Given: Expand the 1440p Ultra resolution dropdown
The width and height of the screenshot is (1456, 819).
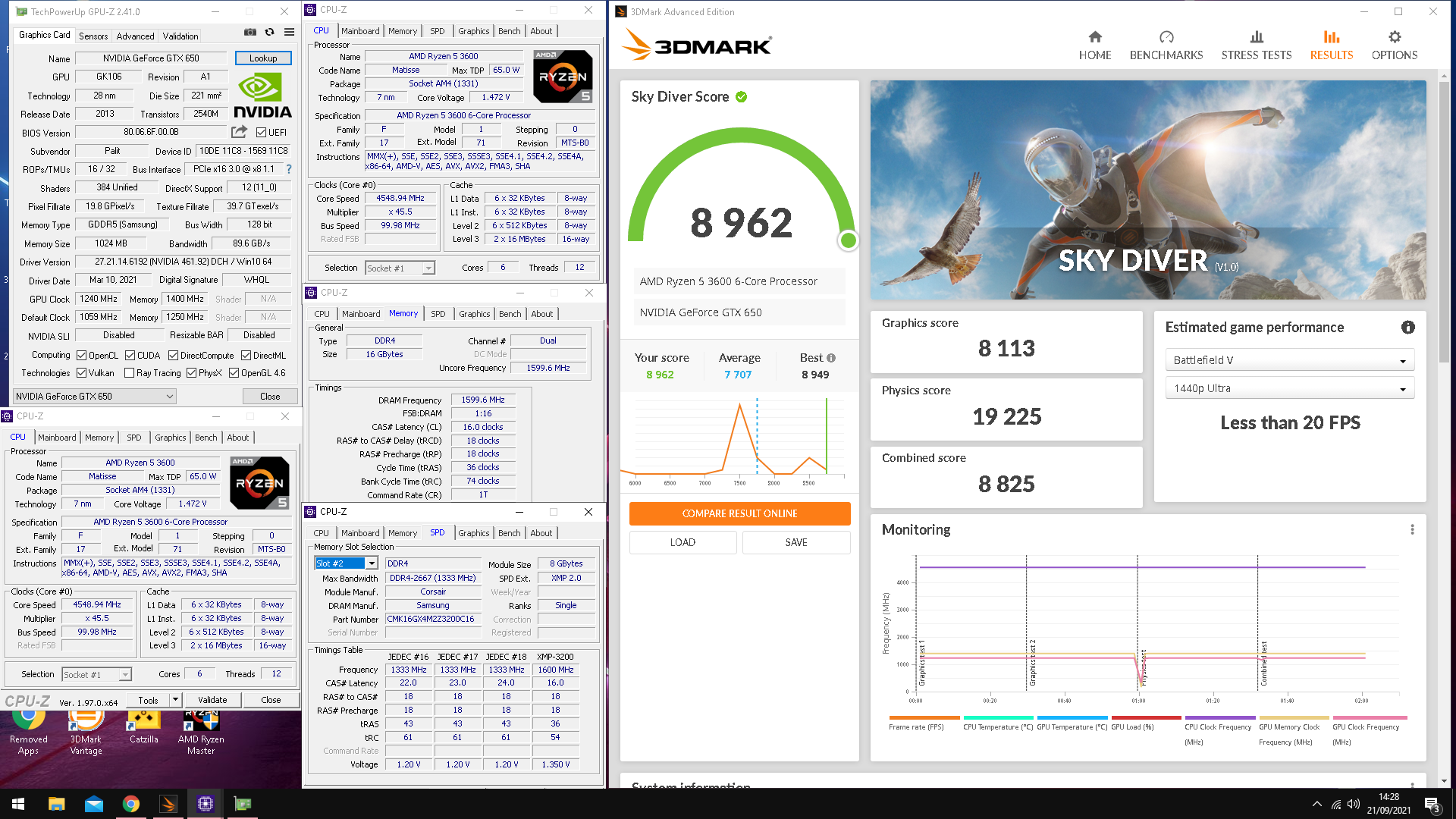Looking at the screenshot, I should [1290, 388].
